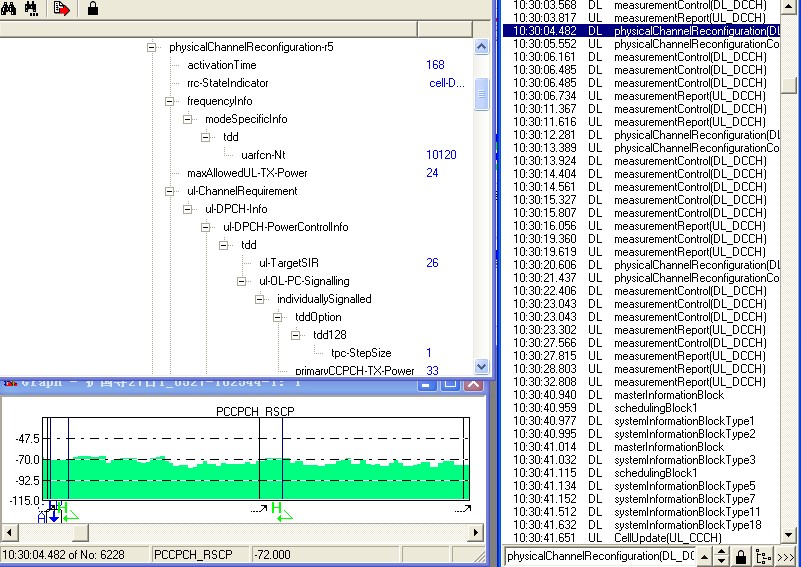
Task: Click the export icon with red arrow
Action: tap(62, 9)
